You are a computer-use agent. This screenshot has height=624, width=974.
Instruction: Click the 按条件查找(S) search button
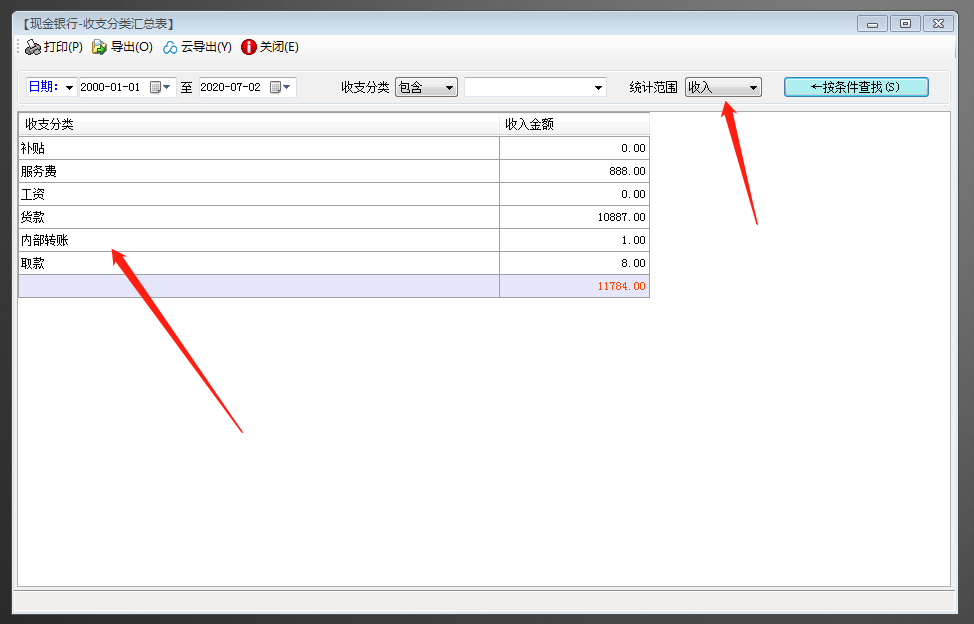point(856,87)
